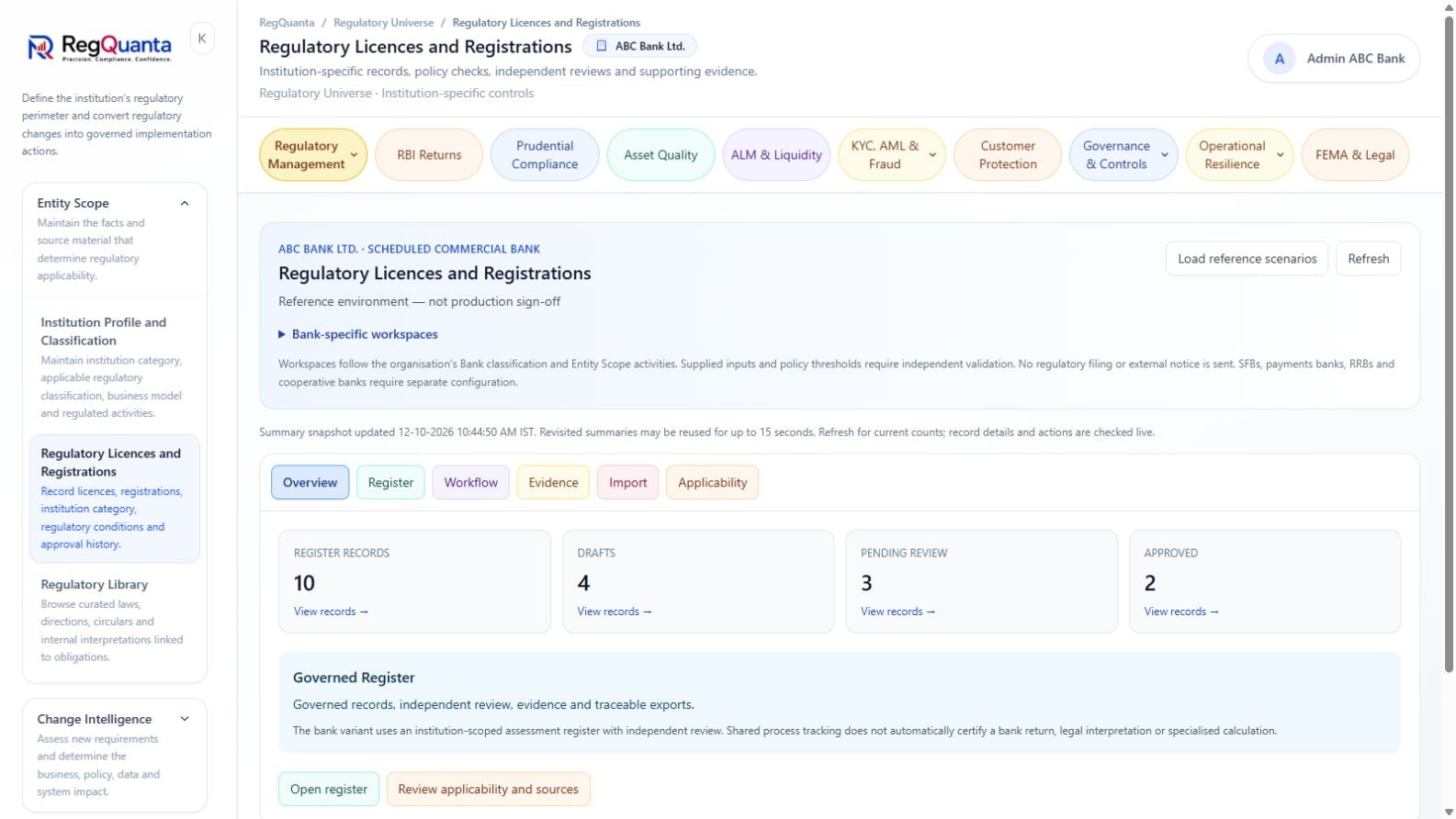
Task: Click the Refresh button
Action: point(1368,259)
